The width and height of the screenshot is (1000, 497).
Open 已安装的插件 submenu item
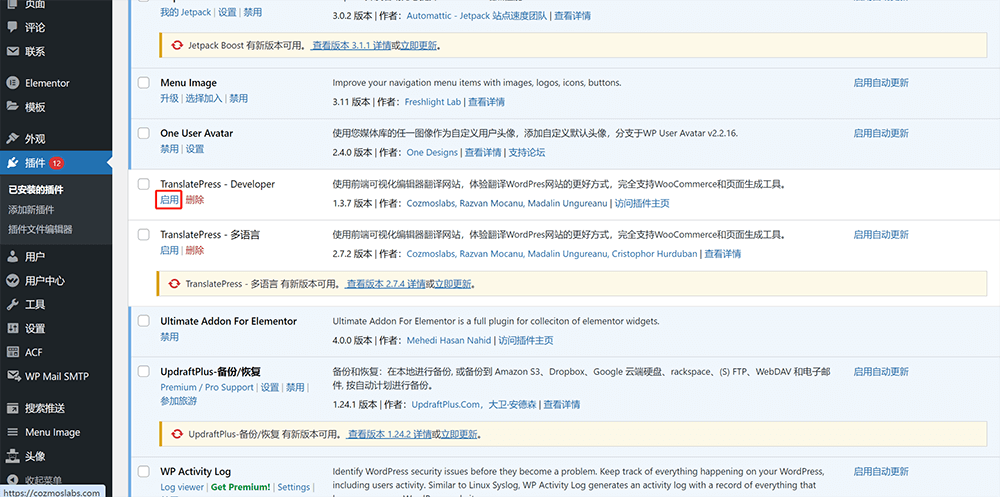coord(36,190)
